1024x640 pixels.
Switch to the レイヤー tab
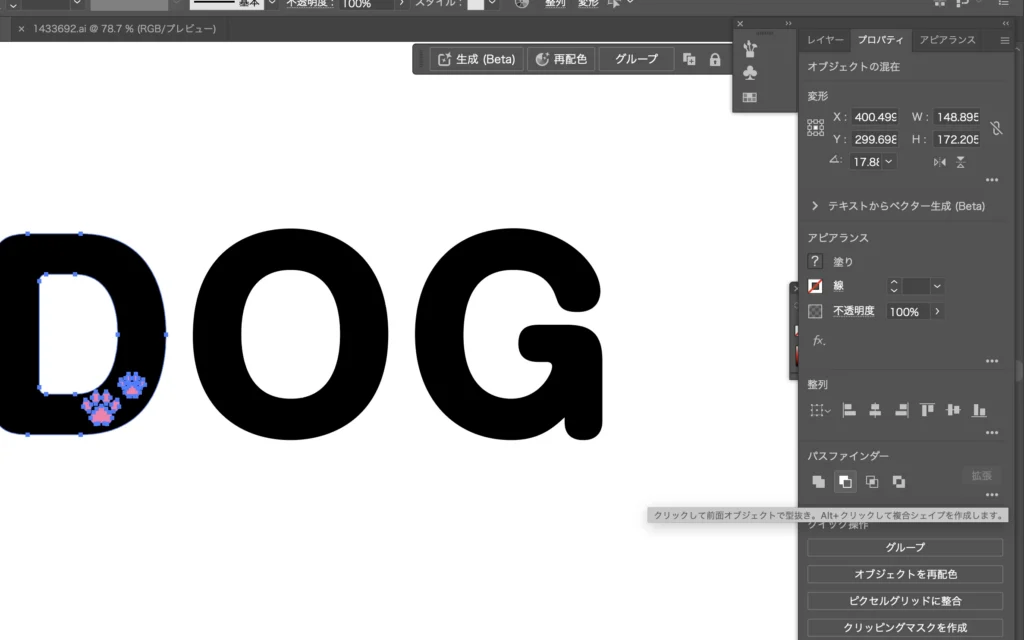point(825,40)
